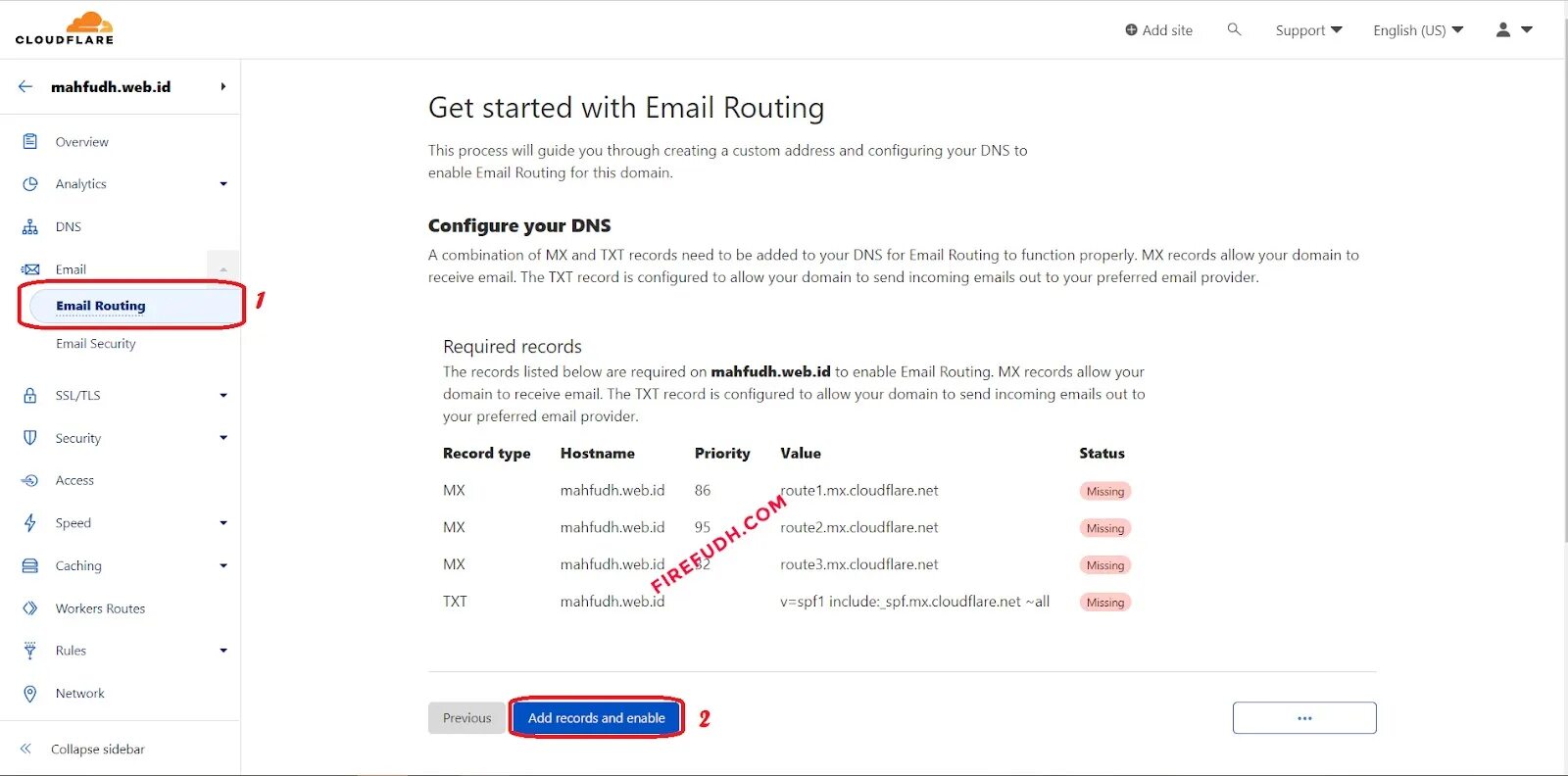Image resolution: width=1568 pixels, height=776 pixels.
Task: Expand the Rules submenu arrow
Action: (x=223, y=651)
